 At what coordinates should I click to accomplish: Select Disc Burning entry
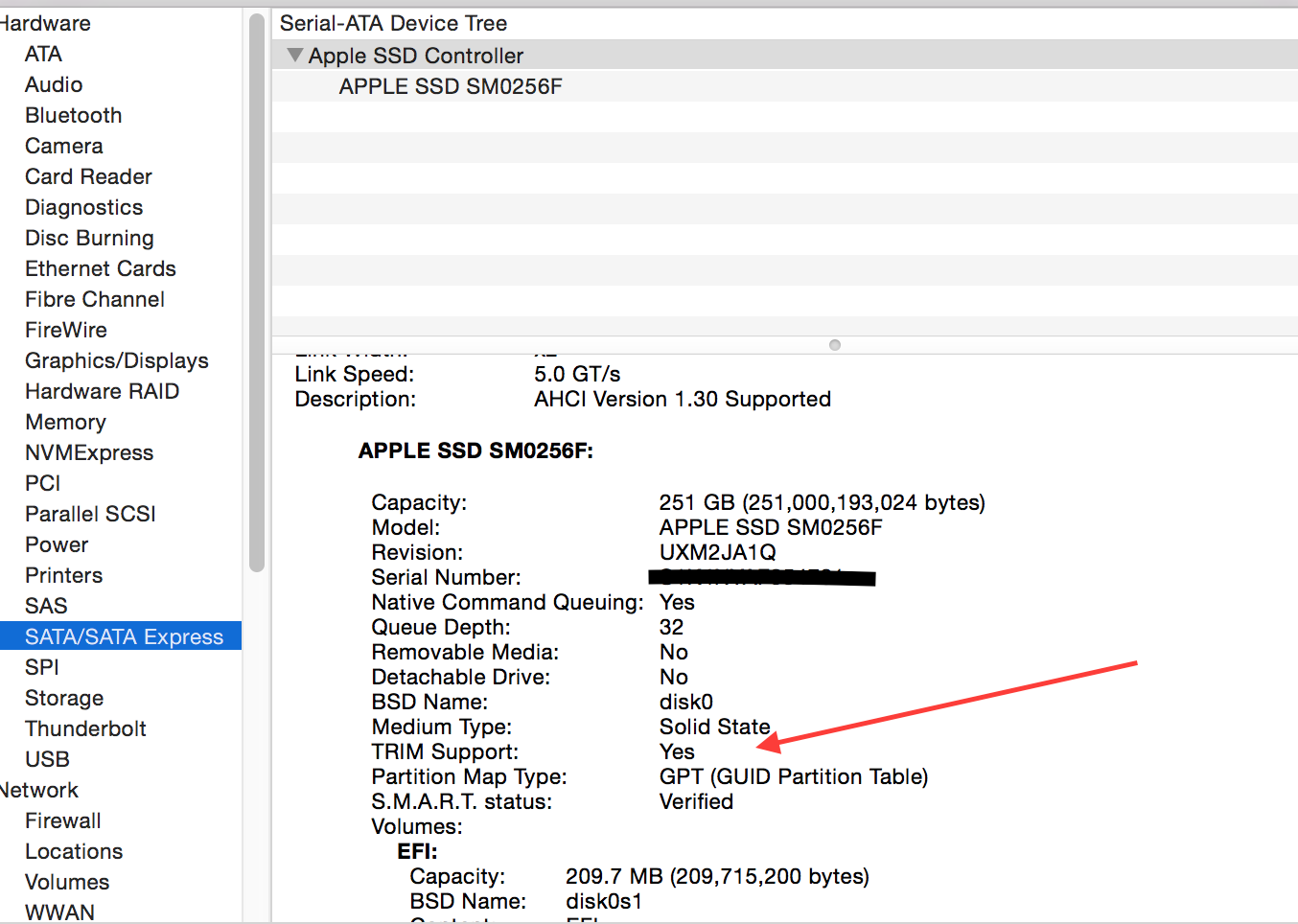(89, 238)
